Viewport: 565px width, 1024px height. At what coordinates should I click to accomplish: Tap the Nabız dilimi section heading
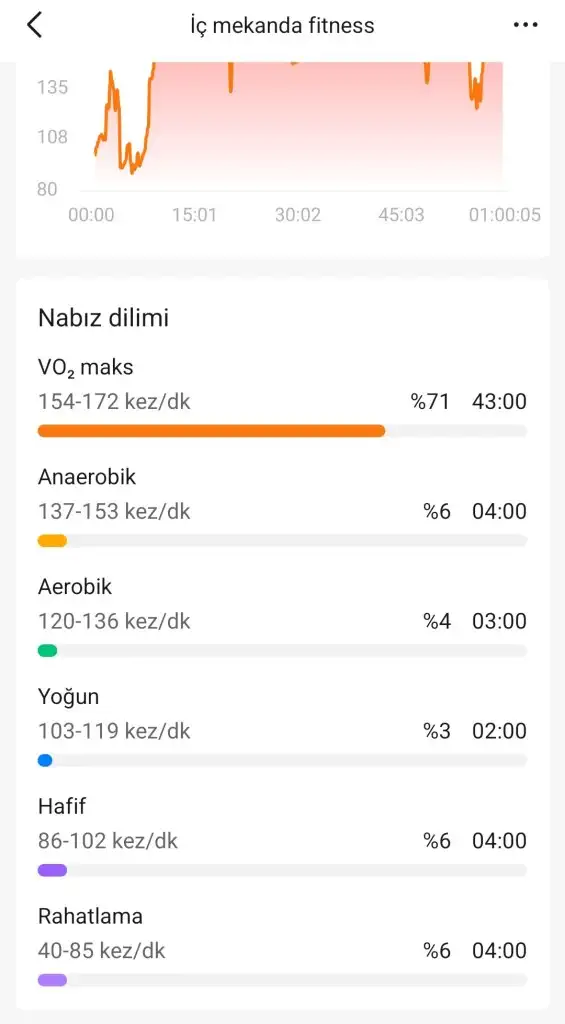pos(103,318)
